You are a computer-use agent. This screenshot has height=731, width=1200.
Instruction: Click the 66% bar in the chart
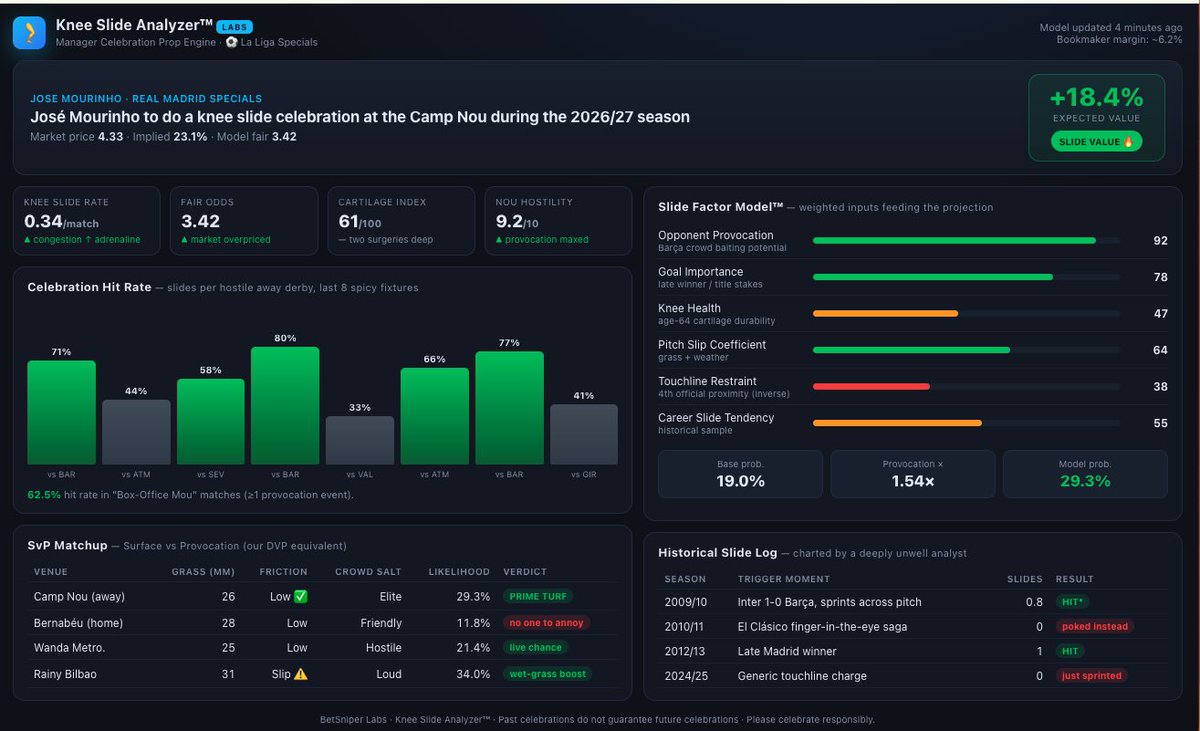434,416
